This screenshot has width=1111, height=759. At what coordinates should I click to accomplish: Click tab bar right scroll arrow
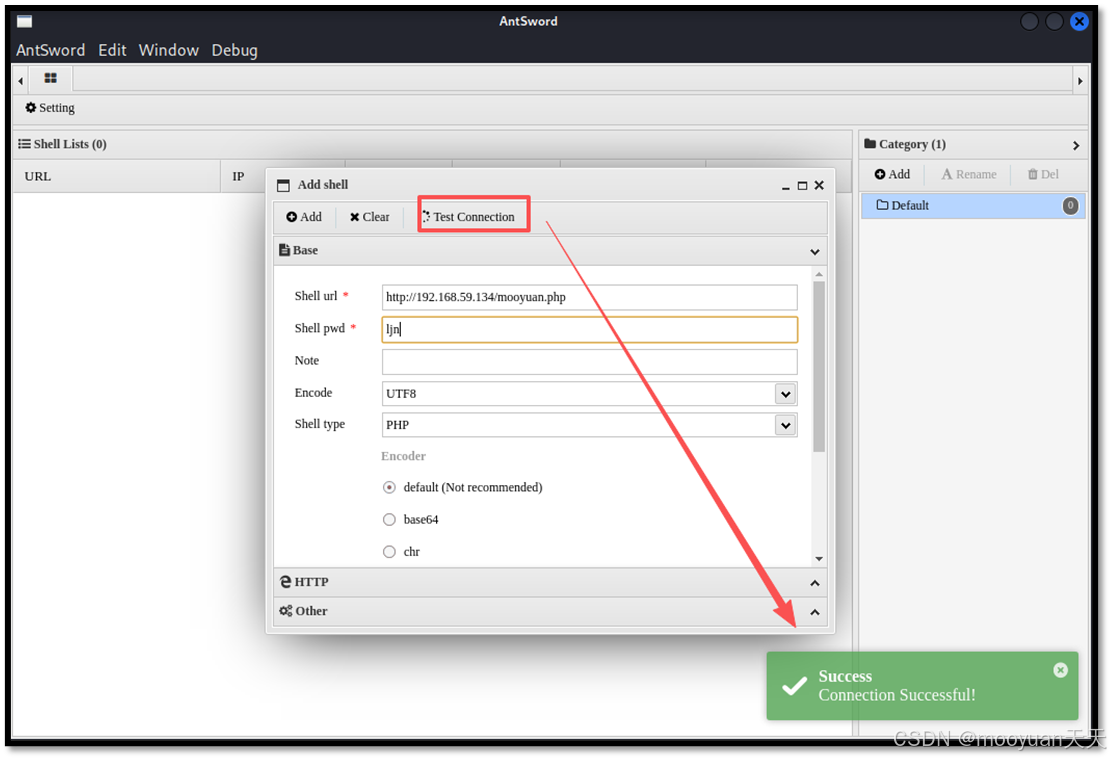point(1080,81)
